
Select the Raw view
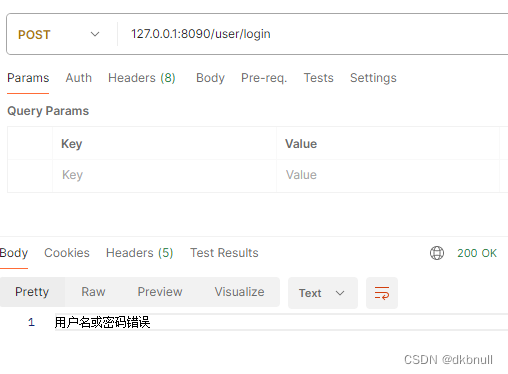pos(93,292)
